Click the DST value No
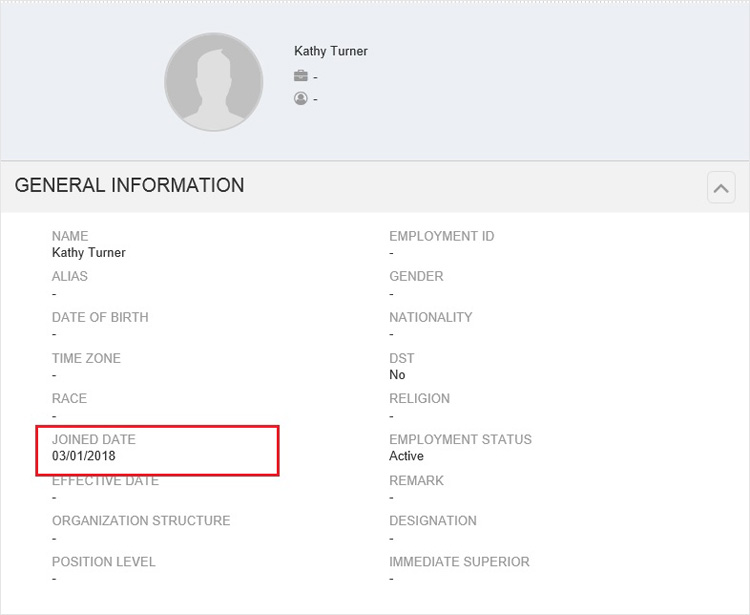This screenshot has height=615, width=750. [397, 374]
